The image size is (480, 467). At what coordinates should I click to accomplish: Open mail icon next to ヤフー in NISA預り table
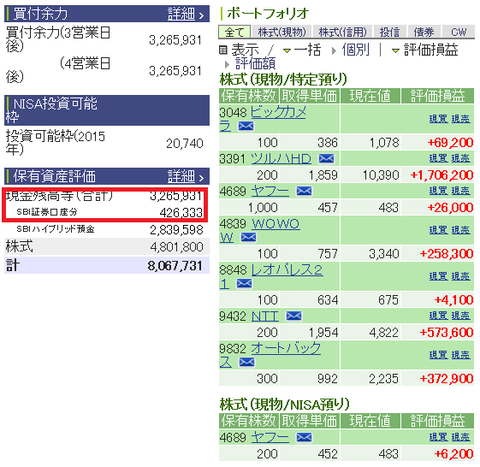click(x=304, y=437)
